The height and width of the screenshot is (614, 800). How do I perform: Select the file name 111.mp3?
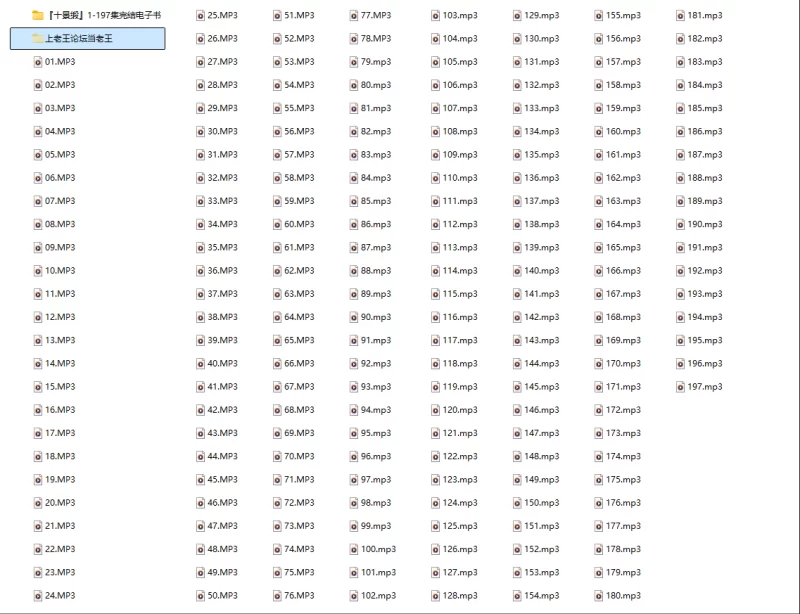[x=460, y=201]
